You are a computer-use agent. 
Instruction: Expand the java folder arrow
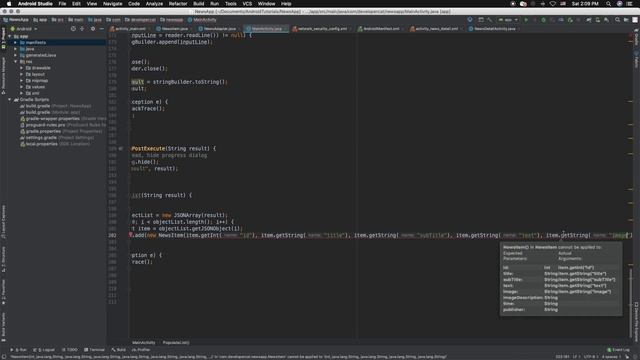(16, 49)
